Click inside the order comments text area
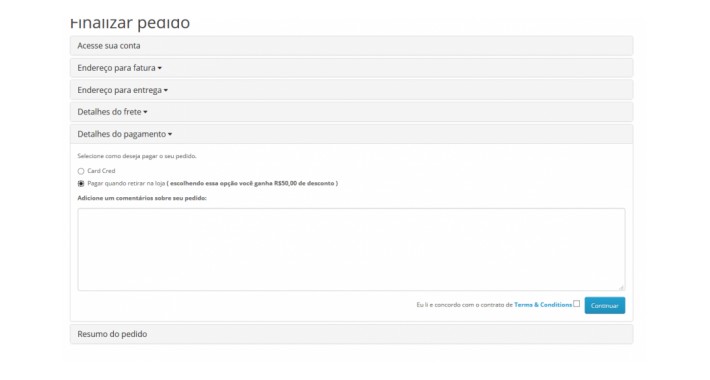The width and height of the screenshot is (710, 380). 351,249
